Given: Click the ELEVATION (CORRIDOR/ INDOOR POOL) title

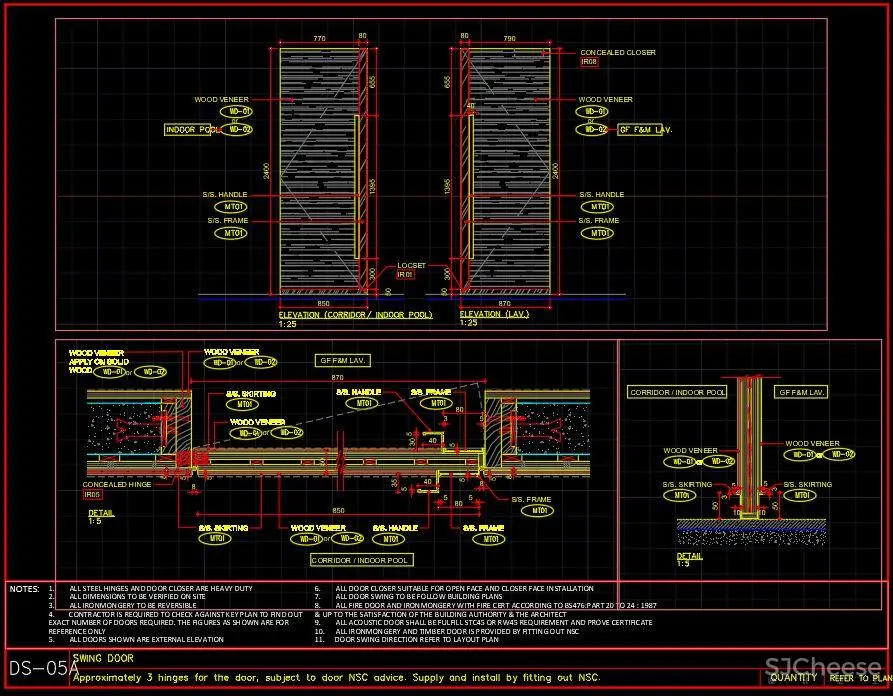Looking at the screenshot, I should pyautogui.click(x=355, y=315).
